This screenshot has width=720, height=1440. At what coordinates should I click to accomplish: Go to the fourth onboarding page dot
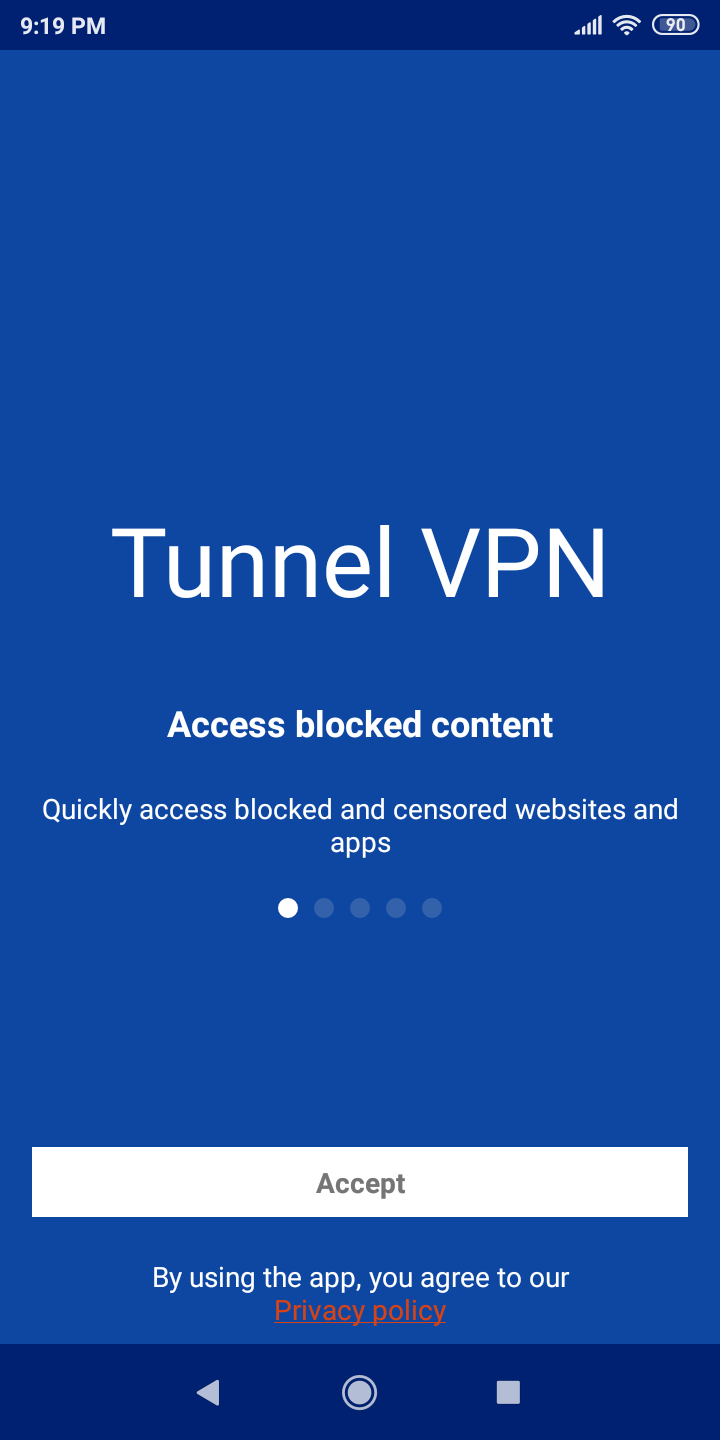pyautogui.click(x=396, y=908)
